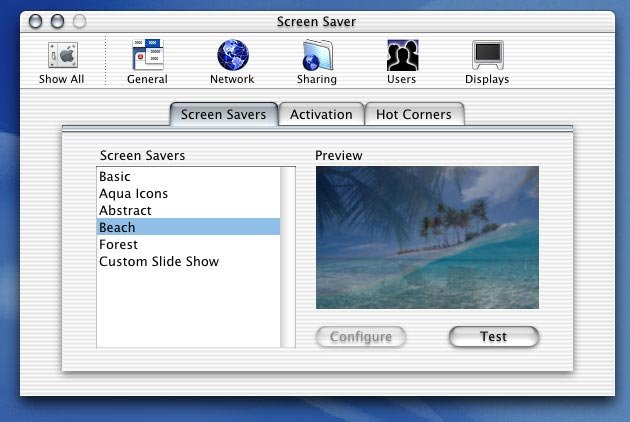Open the General preferences icon

point(147,55)
